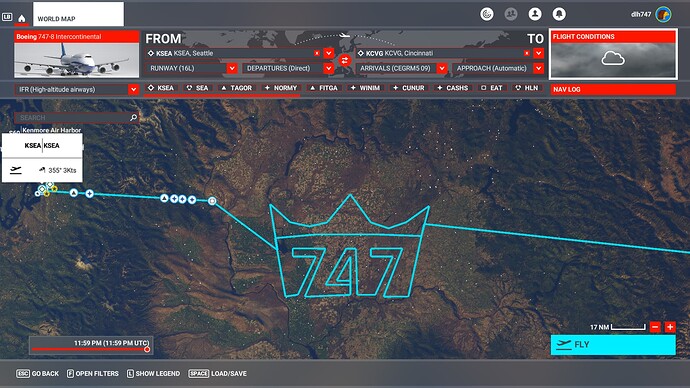Open the NAV LOG

(613, 89)
